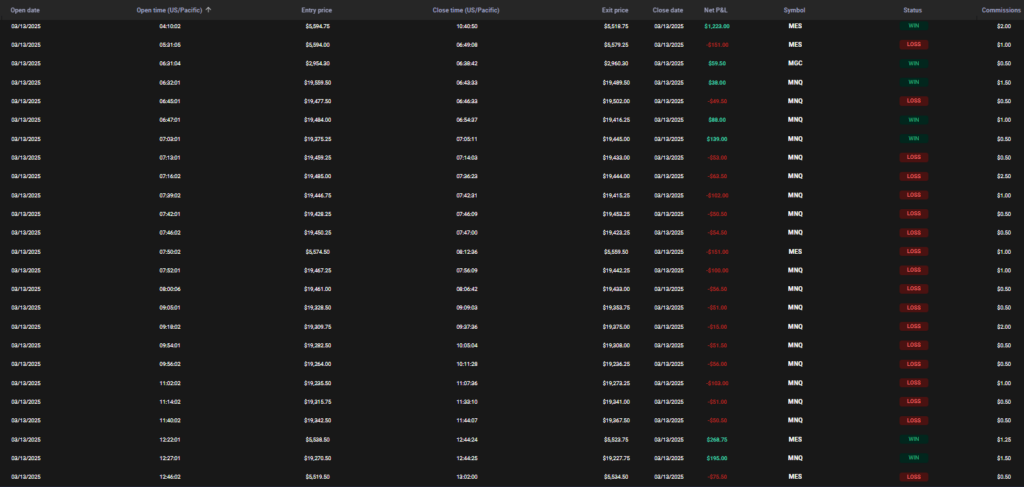Click the $1.25 commission value
1024x487 pixels.
point(1004,439)
